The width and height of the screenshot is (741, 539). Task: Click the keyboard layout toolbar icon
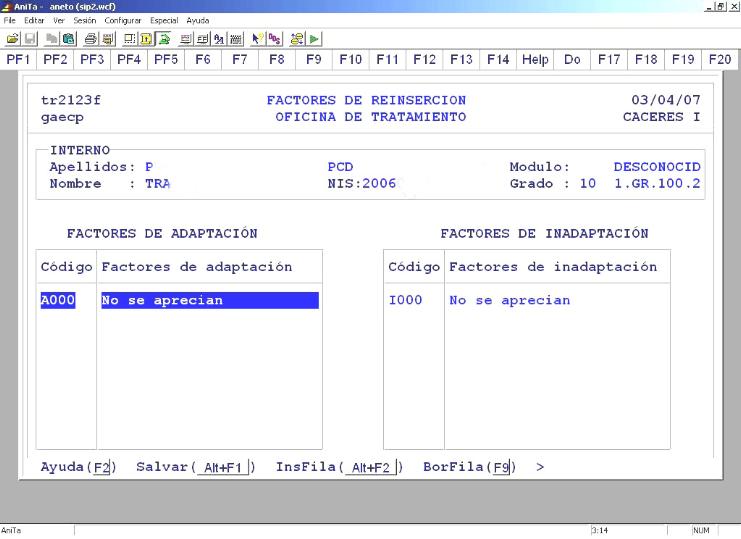[x=233, y=37]
